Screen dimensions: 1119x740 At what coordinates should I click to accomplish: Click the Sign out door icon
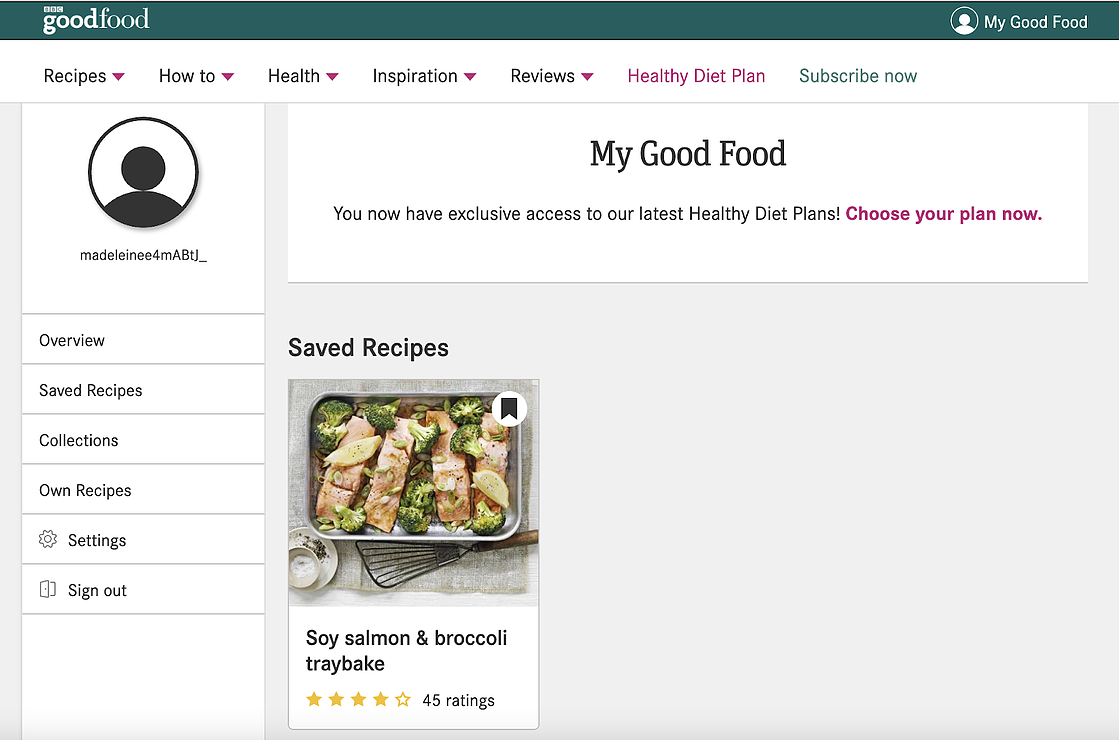(x=48, y=589)
